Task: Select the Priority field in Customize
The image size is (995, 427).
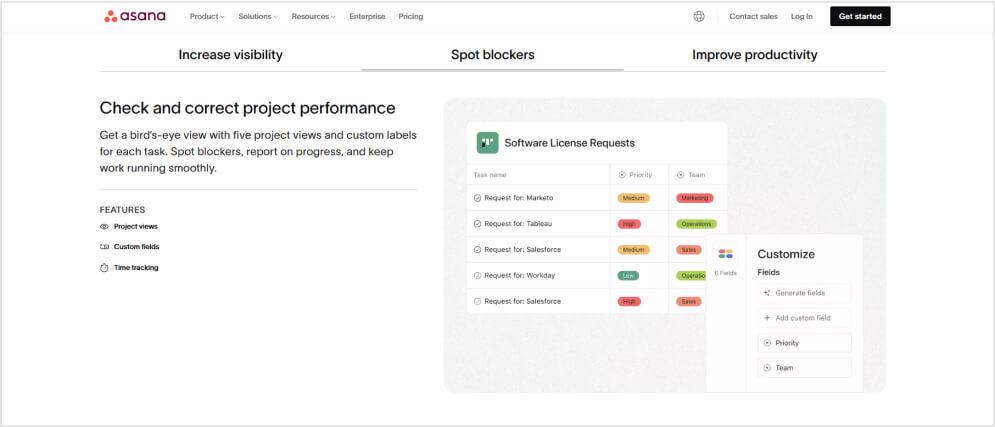Action: click(x=805, y=343)
